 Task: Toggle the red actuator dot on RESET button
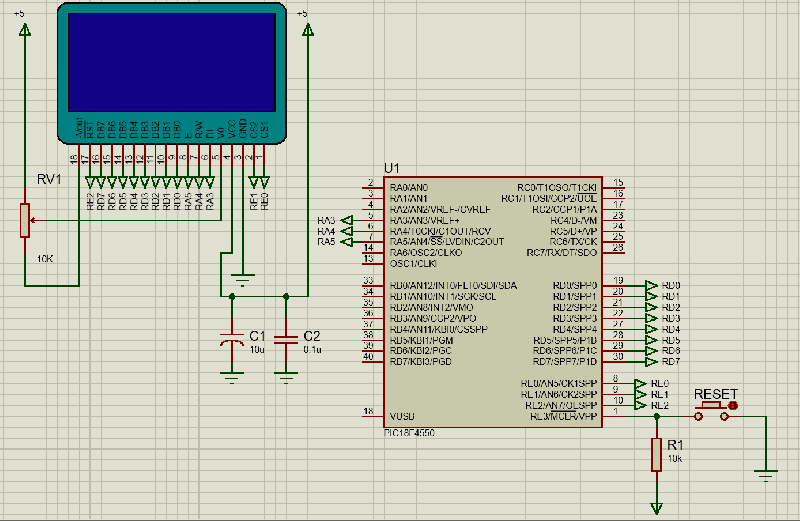pos(733,406)
